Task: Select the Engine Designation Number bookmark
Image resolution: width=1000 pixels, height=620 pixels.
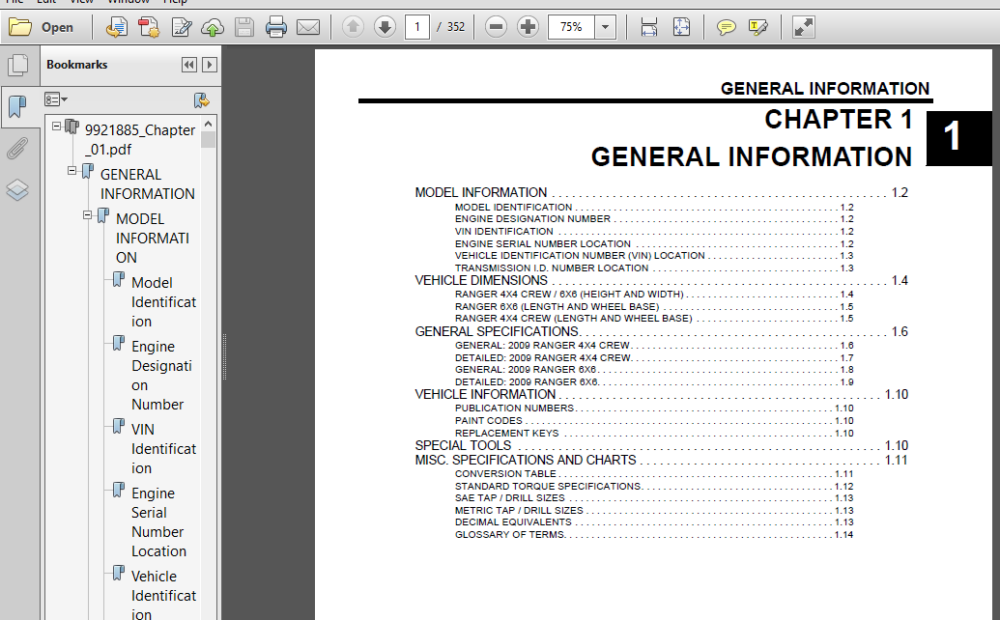Action: pos(161,375)
